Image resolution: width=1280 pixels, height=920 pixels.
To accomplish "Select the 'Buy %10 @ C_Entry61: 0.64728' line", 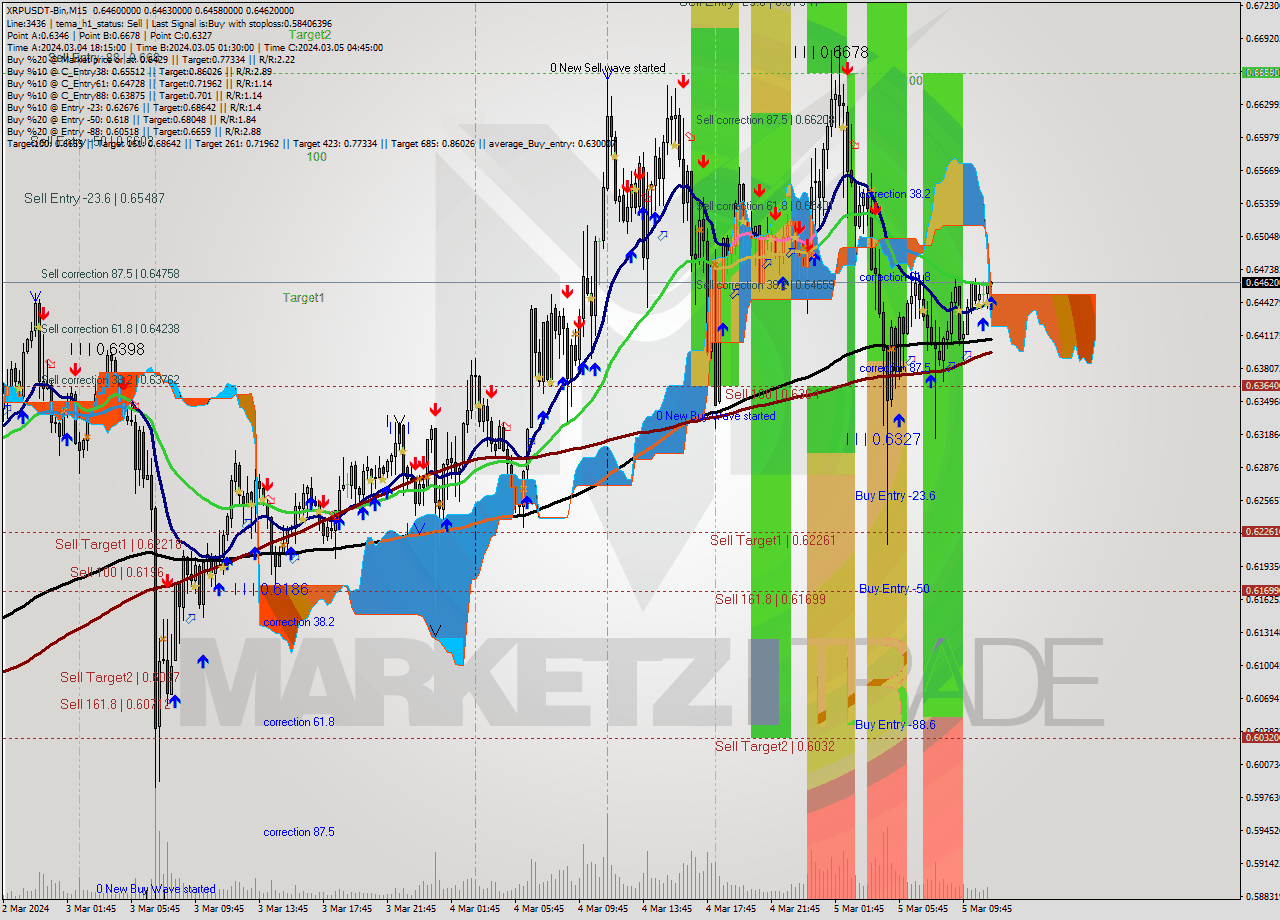I will coord(139,83).
